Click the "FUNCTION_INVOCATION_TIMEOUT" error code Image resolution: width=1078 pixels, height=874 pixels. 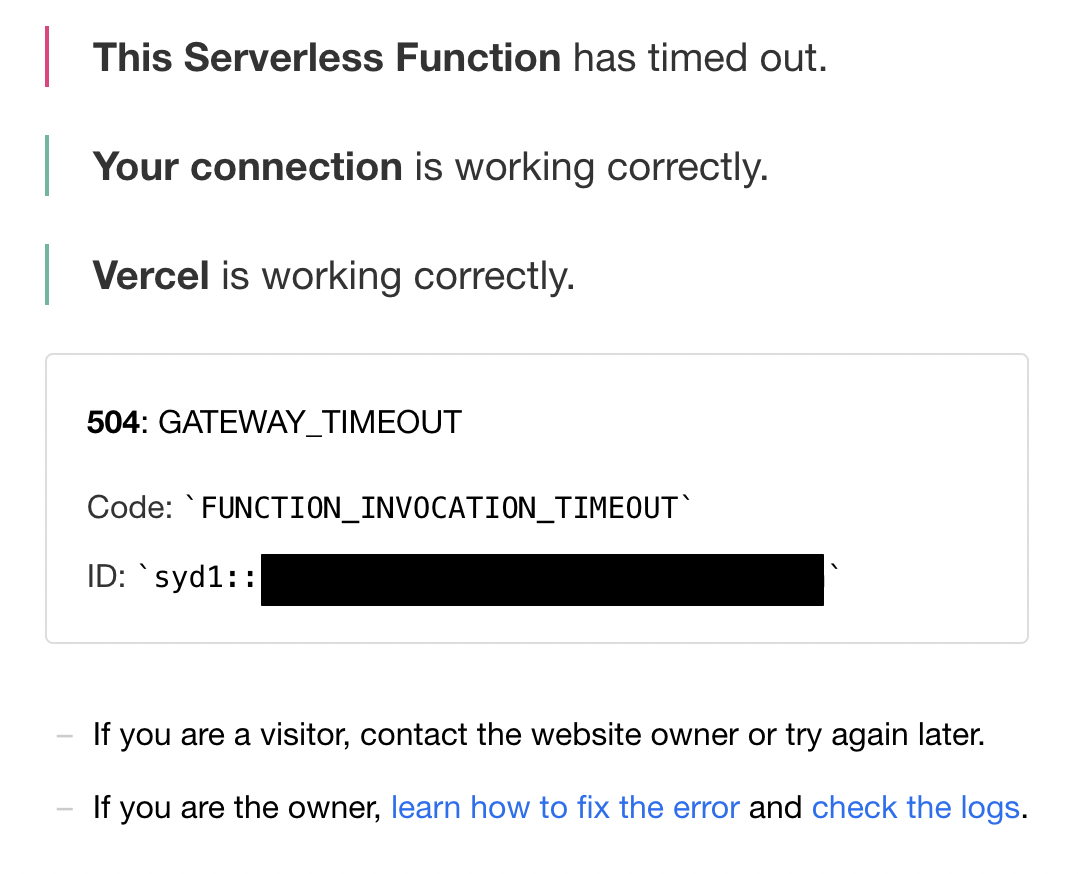(439, 508)
